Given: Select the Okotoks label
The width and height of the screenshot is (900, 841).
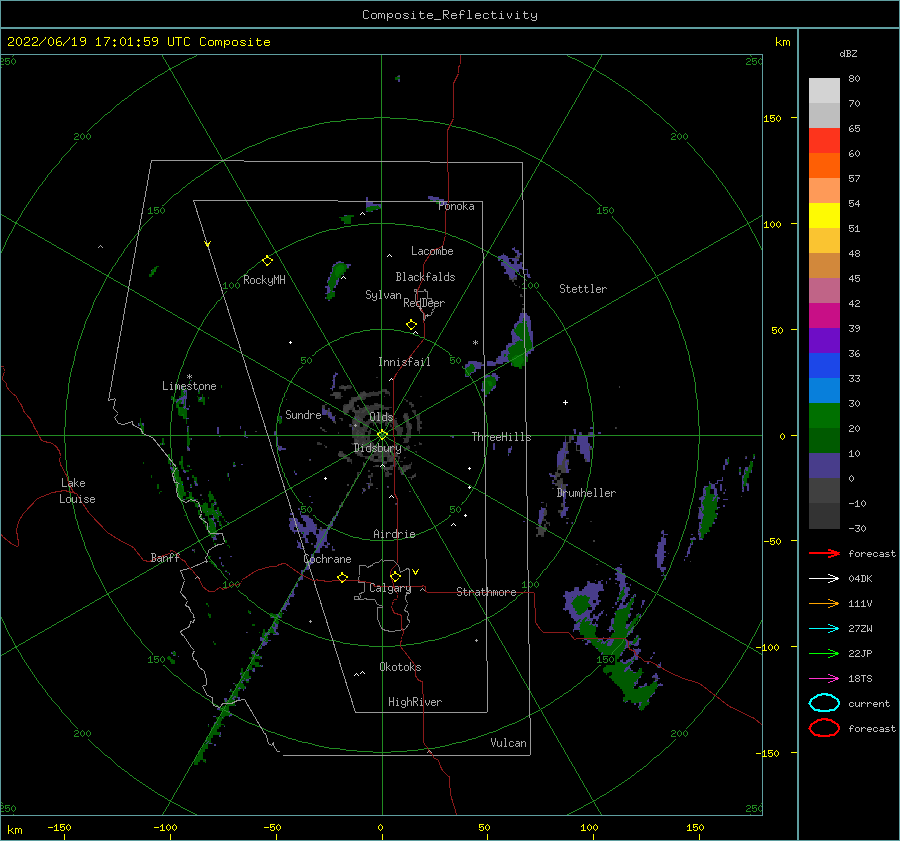Looking at the screenshot, I should [400, 667].
